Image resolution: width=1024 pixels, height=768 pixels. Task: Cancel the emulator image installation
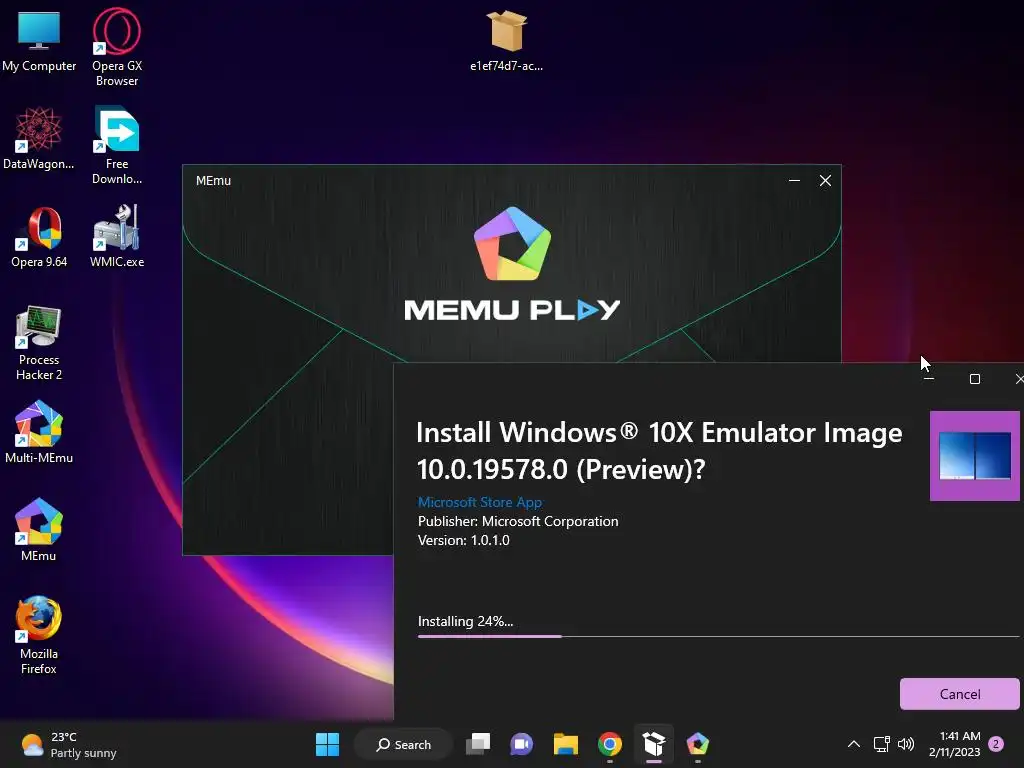tap(959, 694)
